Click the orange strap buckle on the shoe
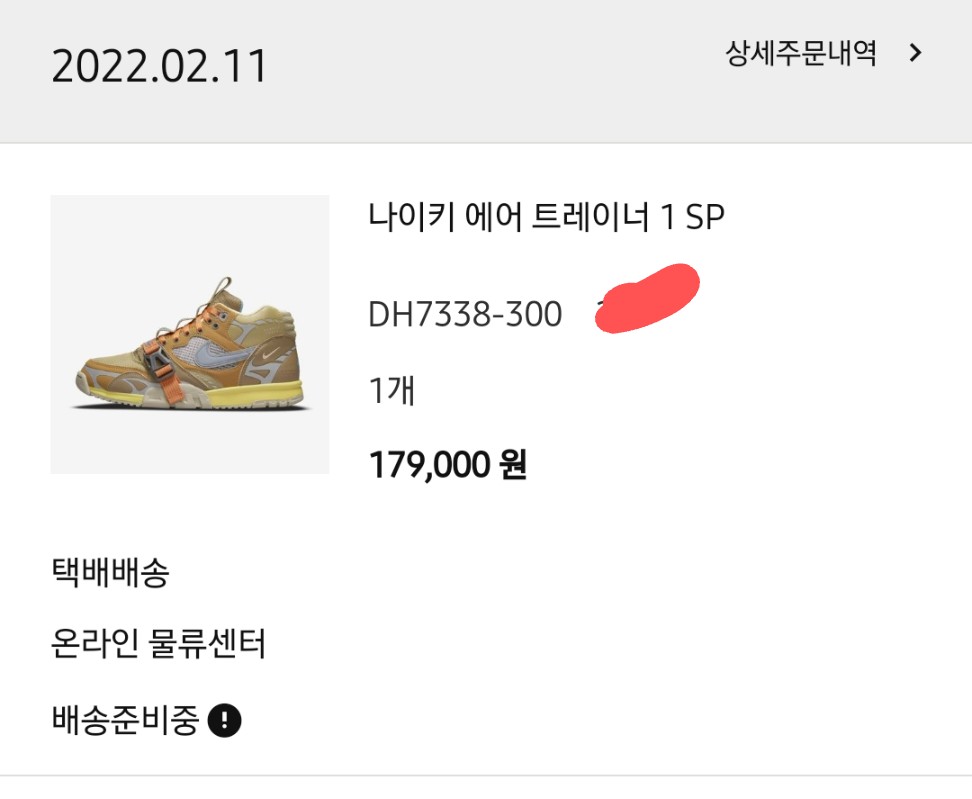The image size is (972, 799). [157, 362]
